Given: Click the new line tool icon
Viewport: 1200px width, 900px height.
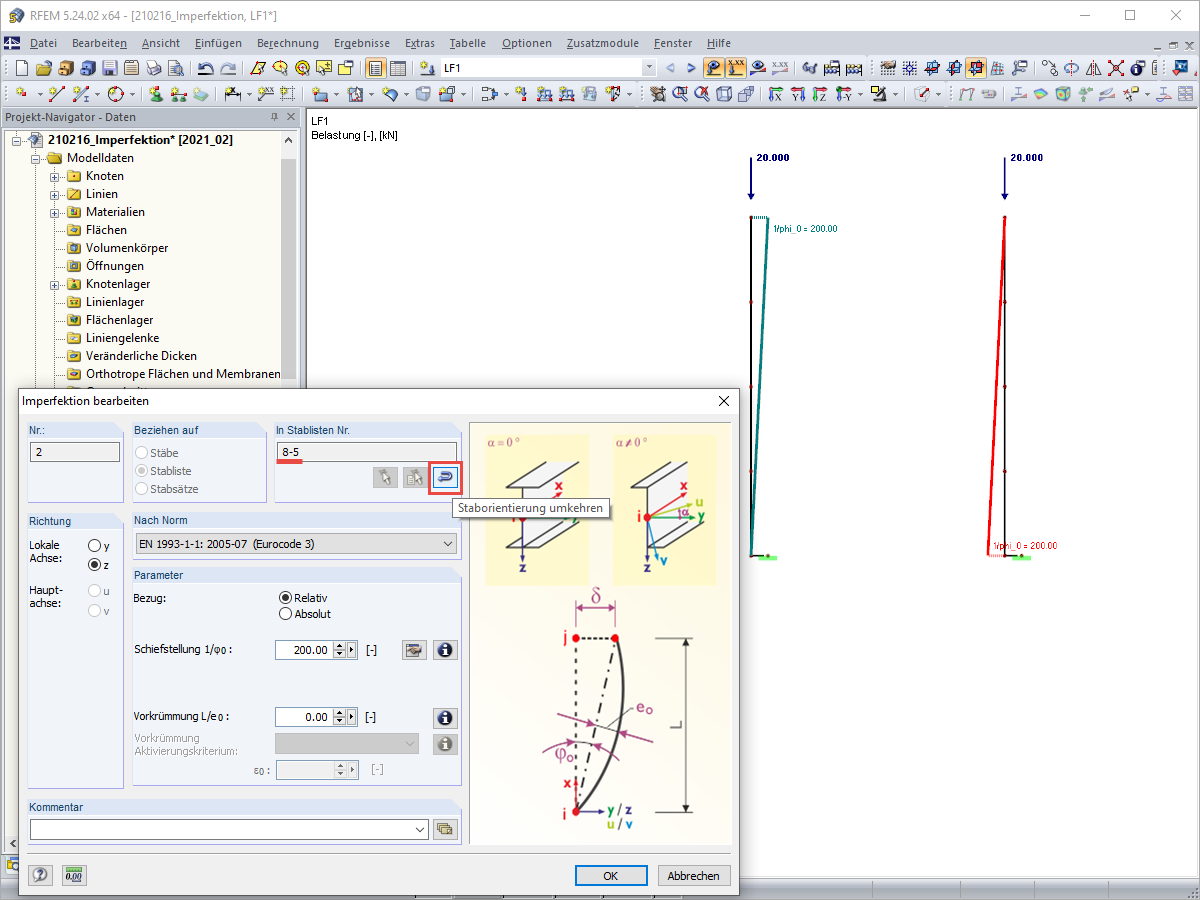Looking at the screenshot, I should (57, 94).
